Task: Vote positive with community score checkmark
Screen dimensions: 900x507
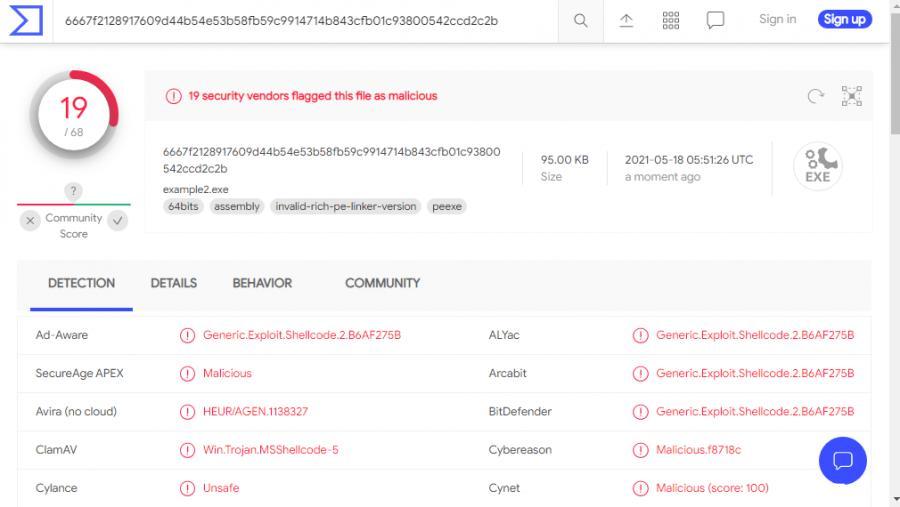Action: 118,222
